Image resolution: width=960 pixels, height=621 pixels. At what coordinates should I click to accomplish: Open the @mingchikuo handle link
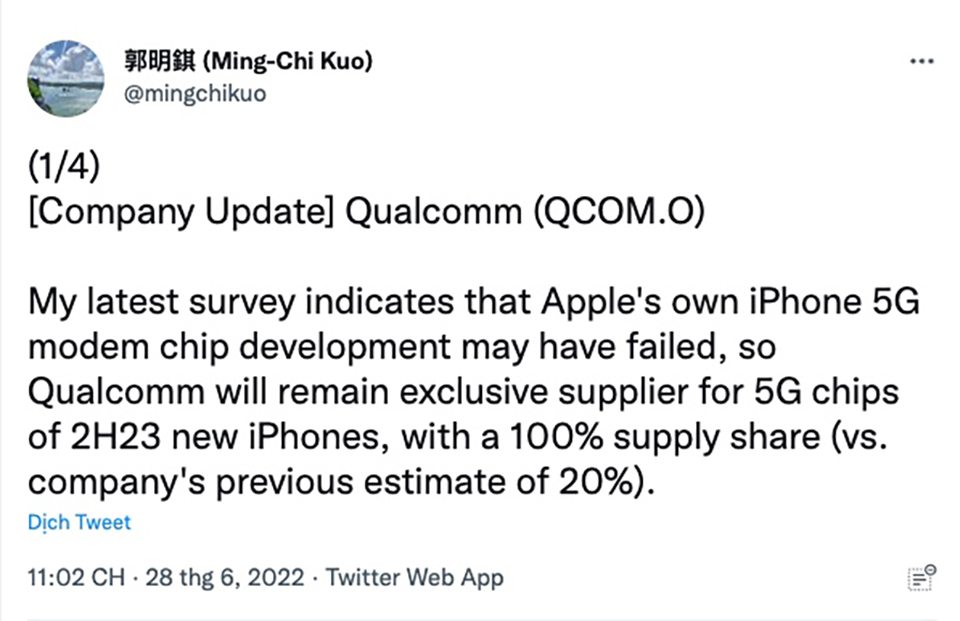click(195, 94)
